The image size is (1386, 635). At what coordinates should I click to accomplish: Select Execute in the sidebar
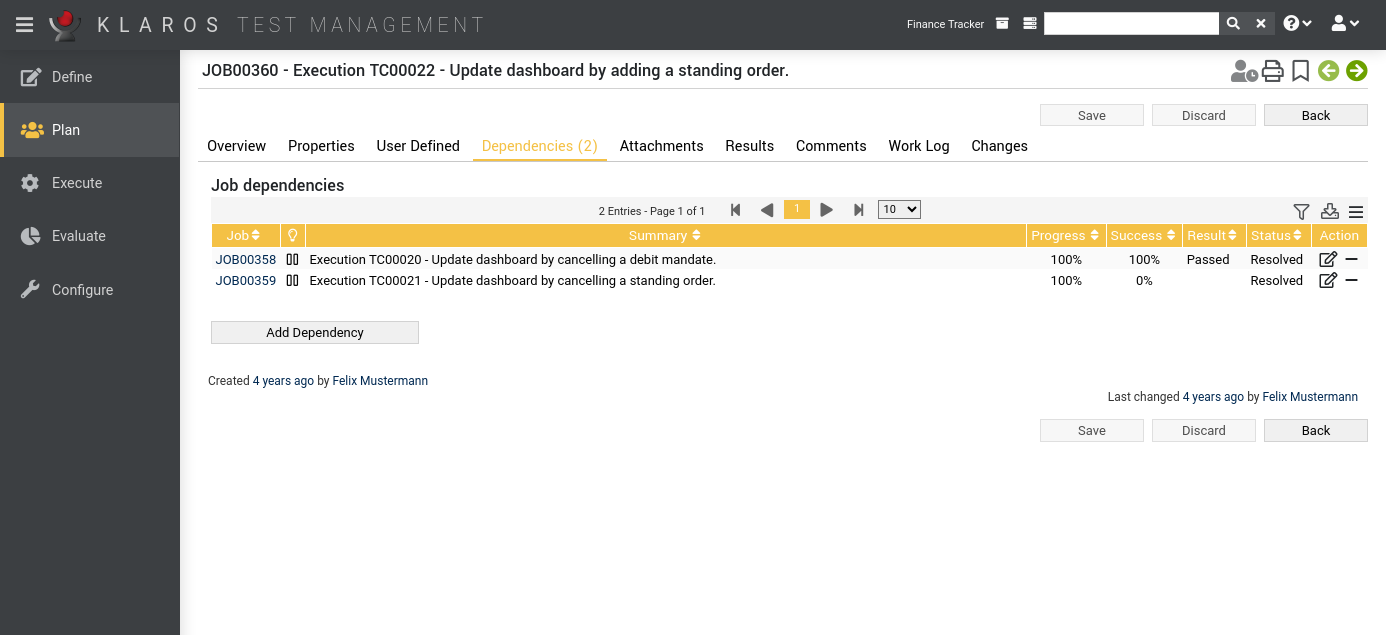point(77,183)
